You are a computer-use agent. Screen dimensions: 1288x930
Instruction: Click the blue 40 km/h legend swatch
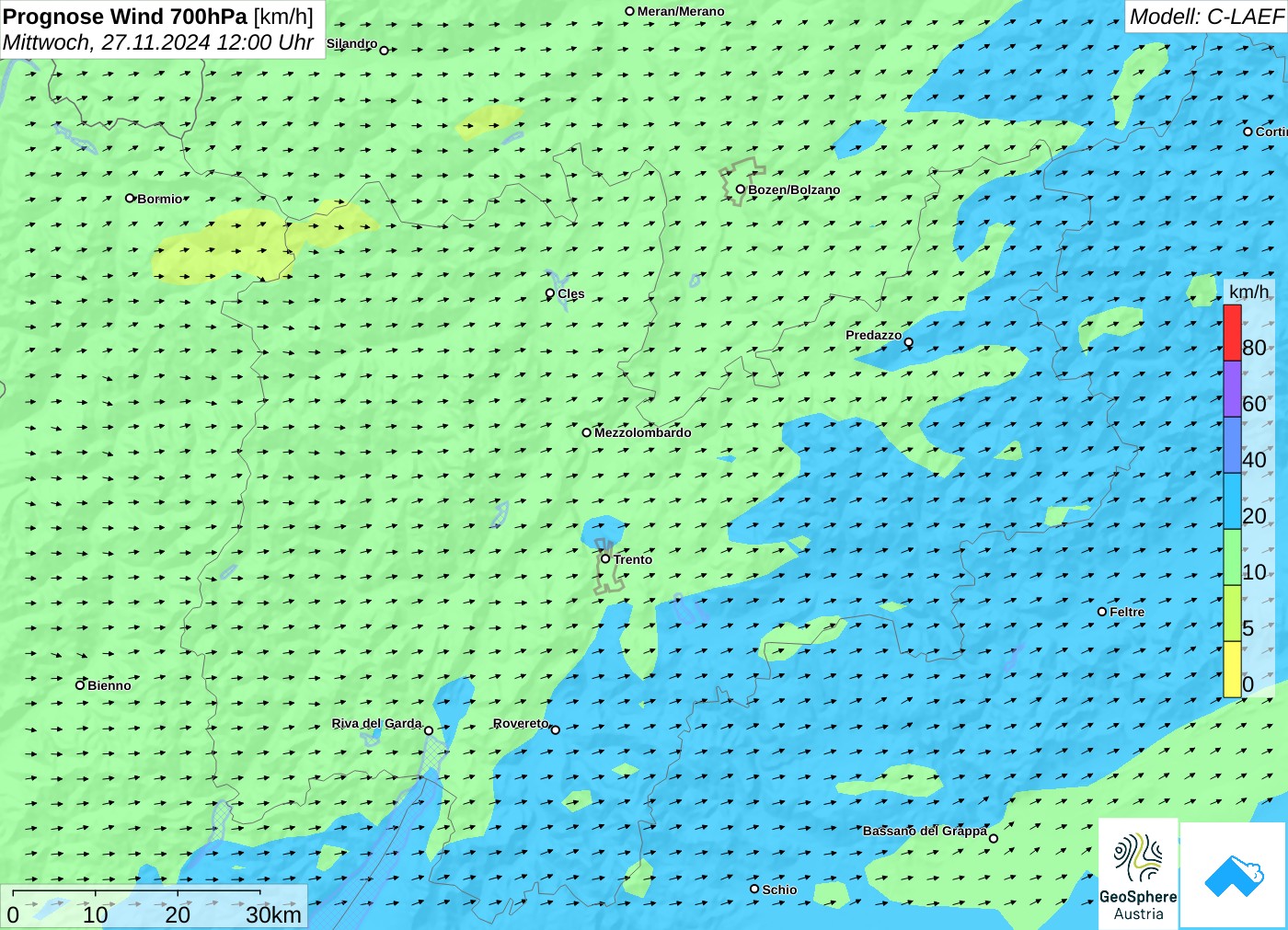pos(1232,445)
